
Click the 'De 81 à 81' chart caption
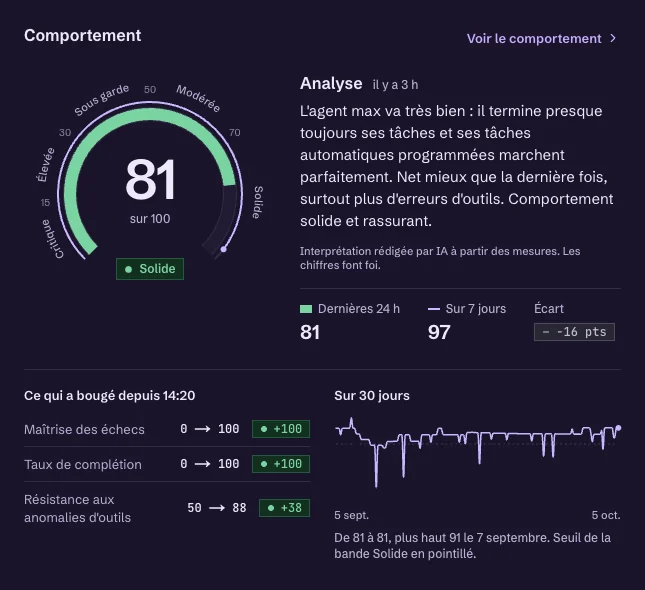pyautogui.click(x=473, y=546)
